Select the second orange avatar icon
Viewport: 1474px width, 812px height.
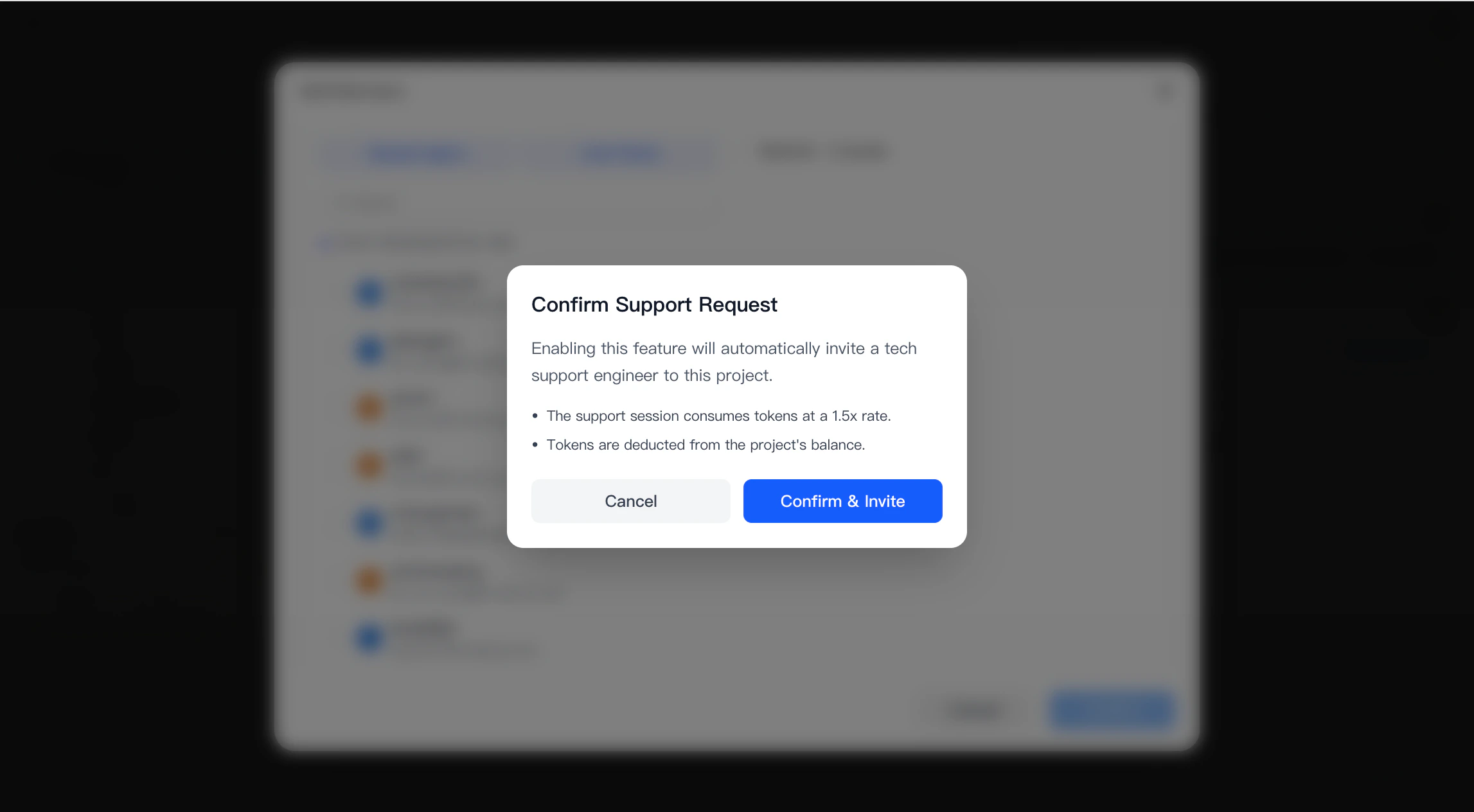click(x=368, y=464)
